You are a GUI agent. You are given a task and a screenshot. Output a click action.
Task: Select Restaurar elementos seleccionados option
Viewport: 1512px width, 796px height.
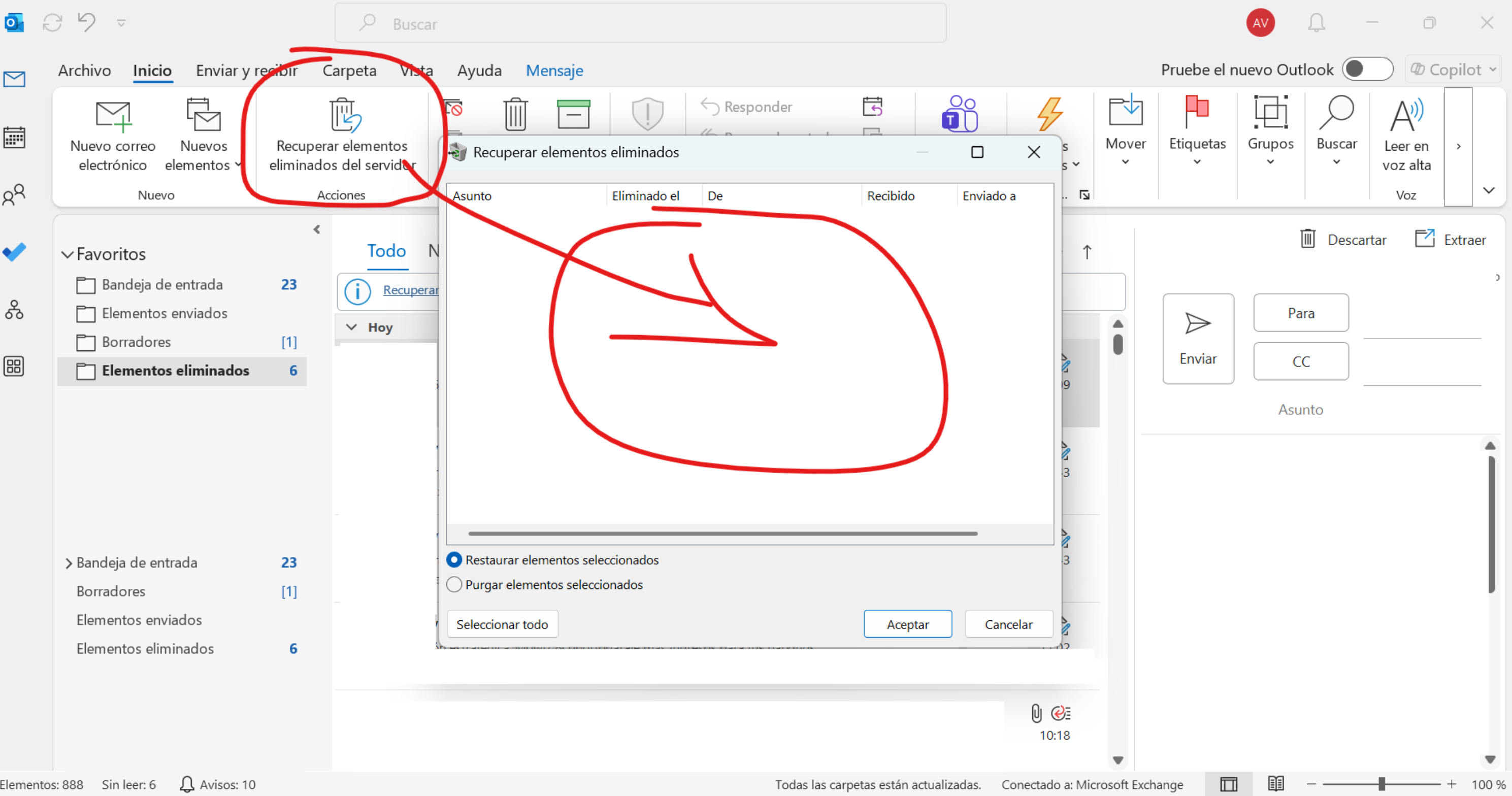[454, 559]
